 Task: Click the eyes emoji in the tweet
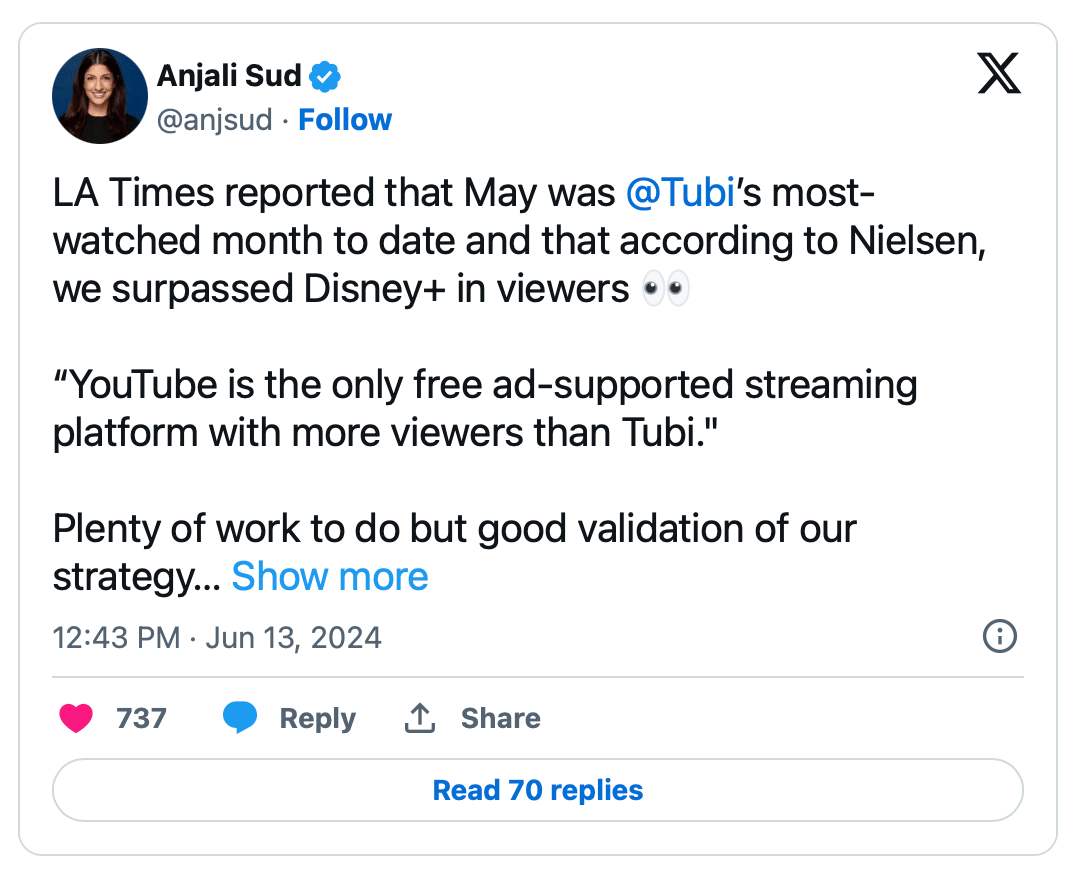click(x=664, y=290)
